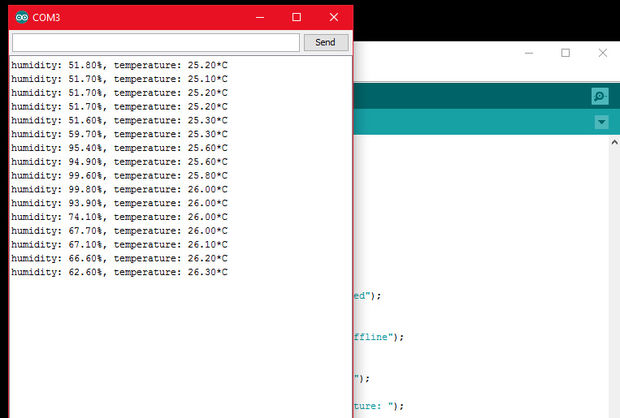The width and height of the screenshot is (620, 418).
Task: Click the first humidity 51.80% reading line
Action: click(x=119, y=64)
